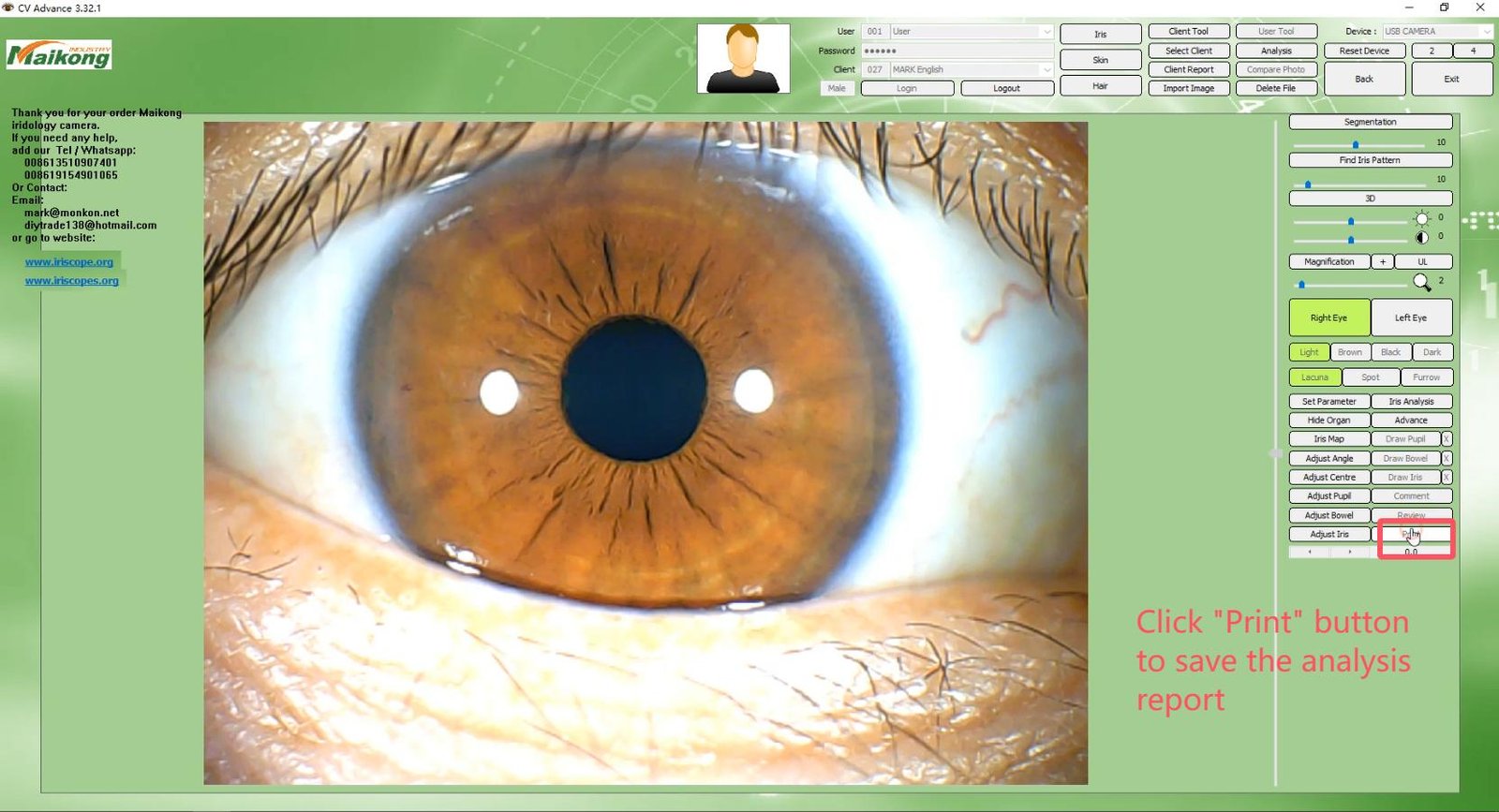
Task: Click Find Iris Pattern button
Action: (1371, 160)
